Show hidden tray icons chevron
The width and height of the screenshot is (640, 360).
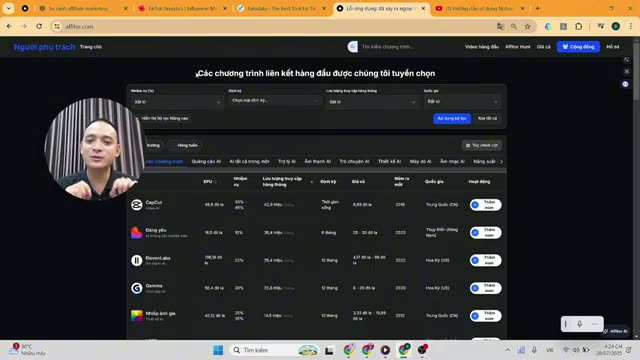(507, 350)
